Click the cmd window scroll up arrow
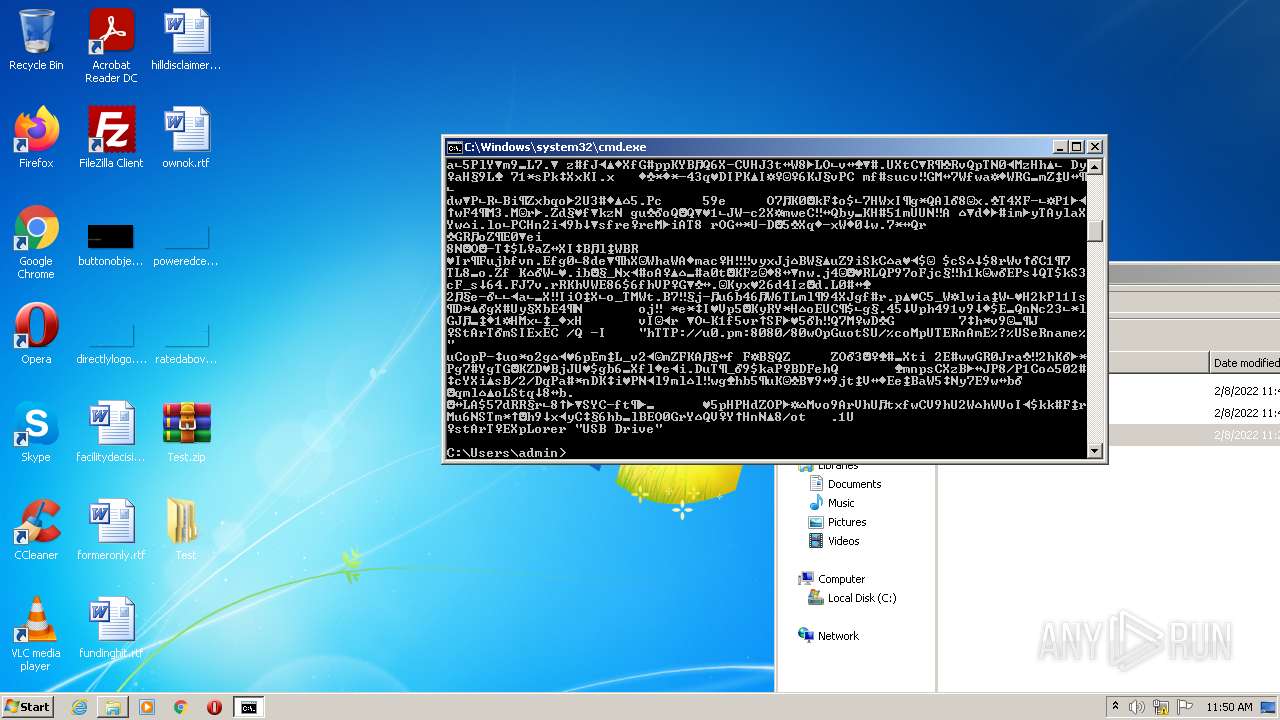 1095,168
